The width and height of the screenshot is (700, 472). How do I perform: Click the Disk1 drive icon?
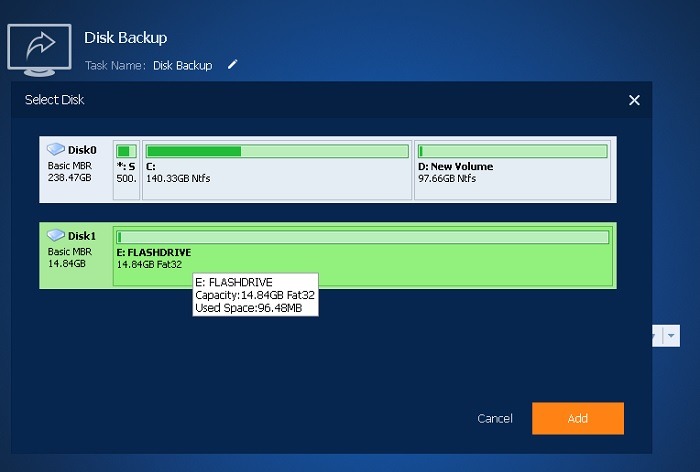pos(56,235)
